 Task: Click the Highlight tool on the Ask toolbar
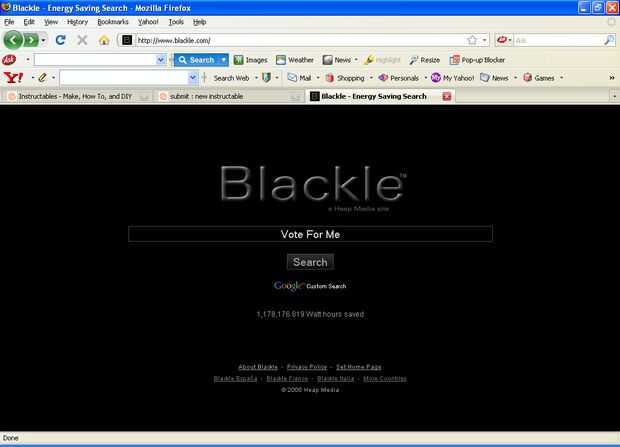(382, 60)
